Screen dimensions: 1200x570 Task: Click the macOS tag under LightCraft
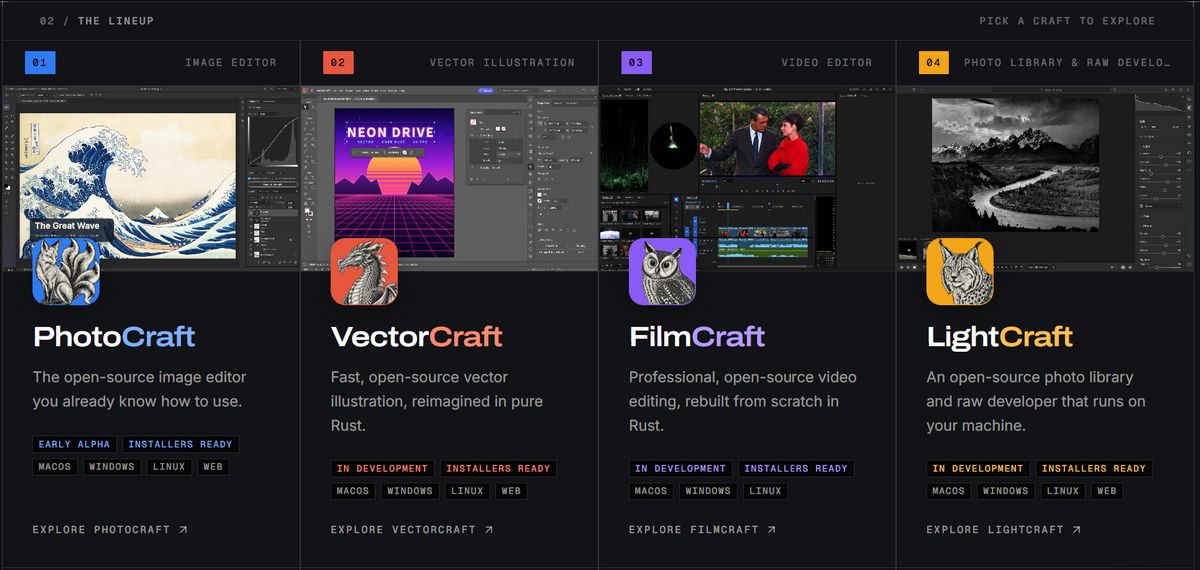click(949, 491)
